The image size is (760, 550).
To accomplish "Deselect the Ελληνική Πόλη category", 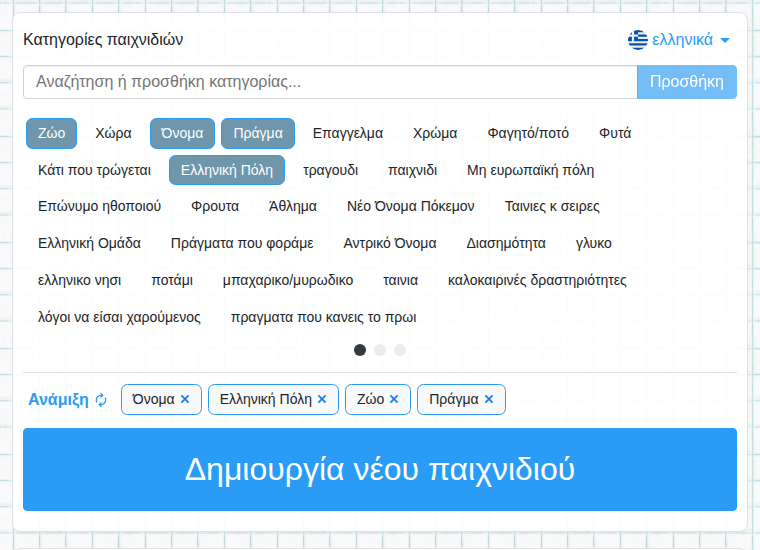I will [227, 170].
